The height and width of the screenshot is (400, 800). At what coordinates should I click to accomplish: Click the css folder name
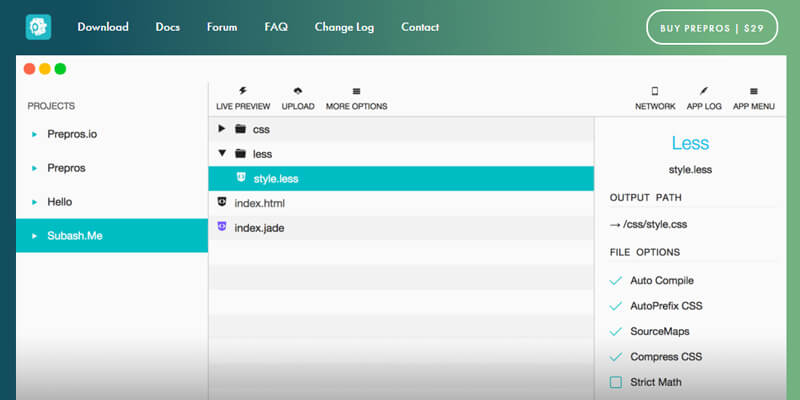click(x=261, y=130)
